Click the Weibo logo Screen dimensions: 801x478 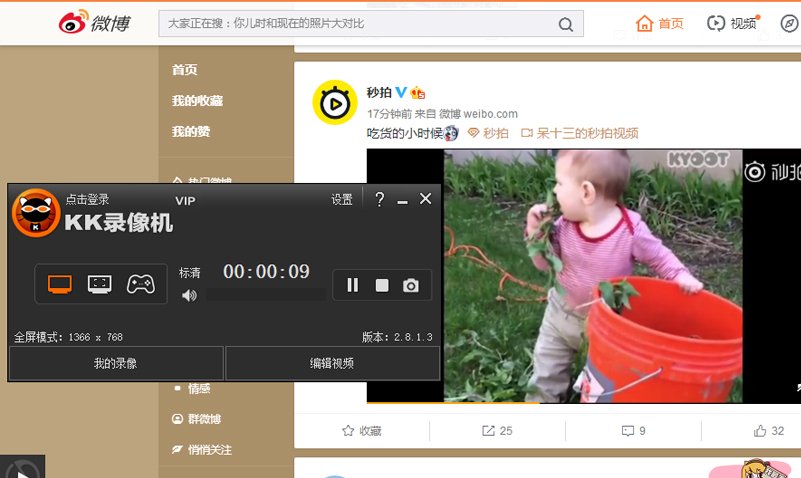click(95, 22)
